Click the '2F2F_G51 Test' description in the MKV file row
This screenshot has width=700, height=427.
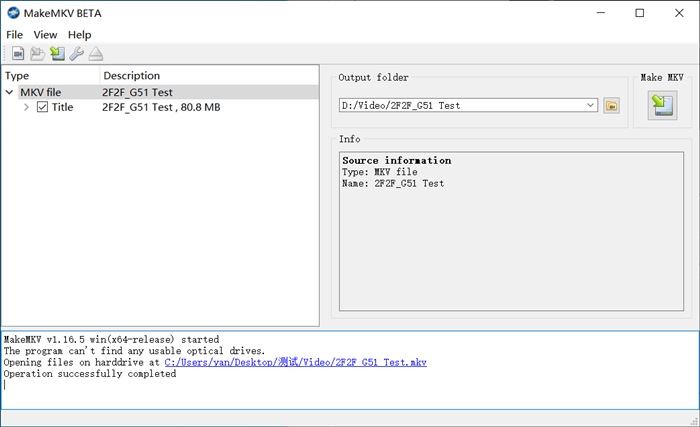coord(137,92)
